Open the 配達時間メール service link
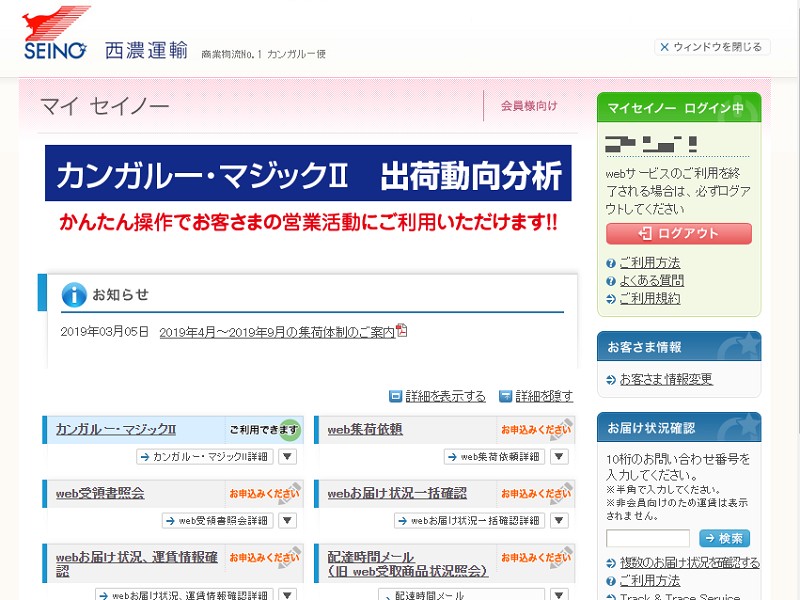800x600 pixels. pyautogui.click(x=408, y=564)
